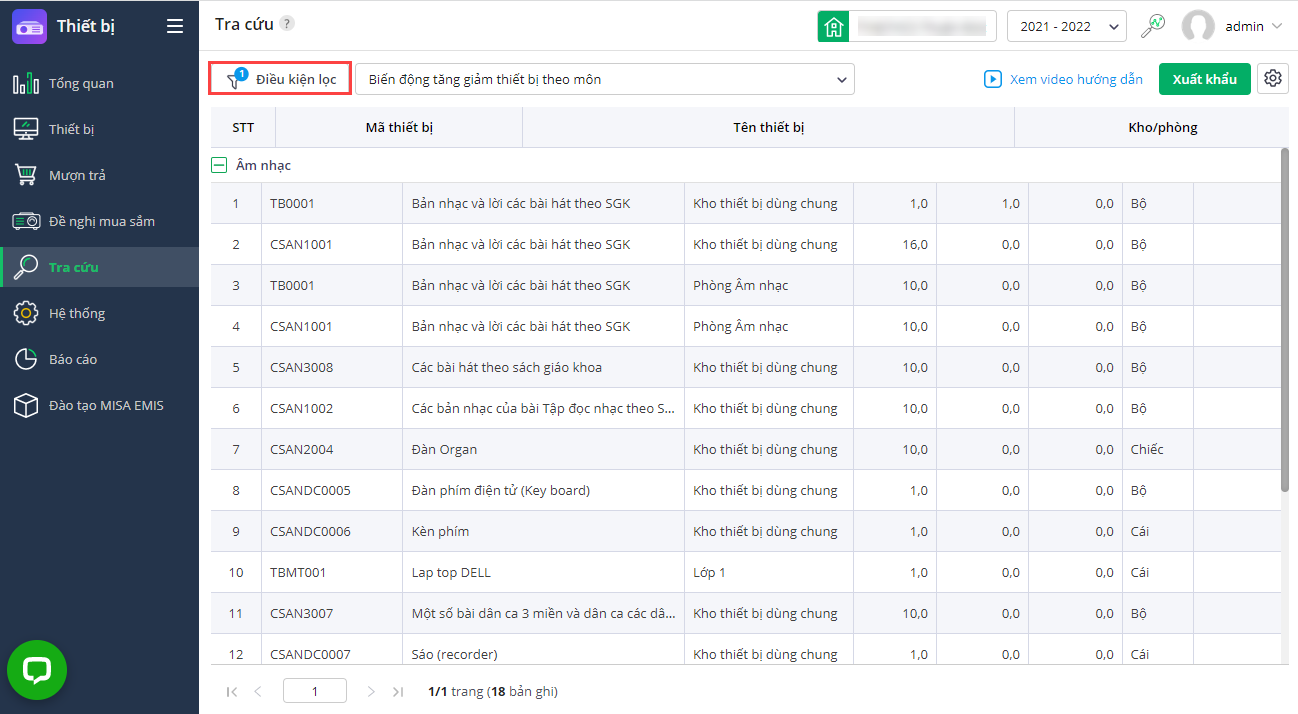Click the page number input field
Screen dimensions: 1298x714
point(315,691)
